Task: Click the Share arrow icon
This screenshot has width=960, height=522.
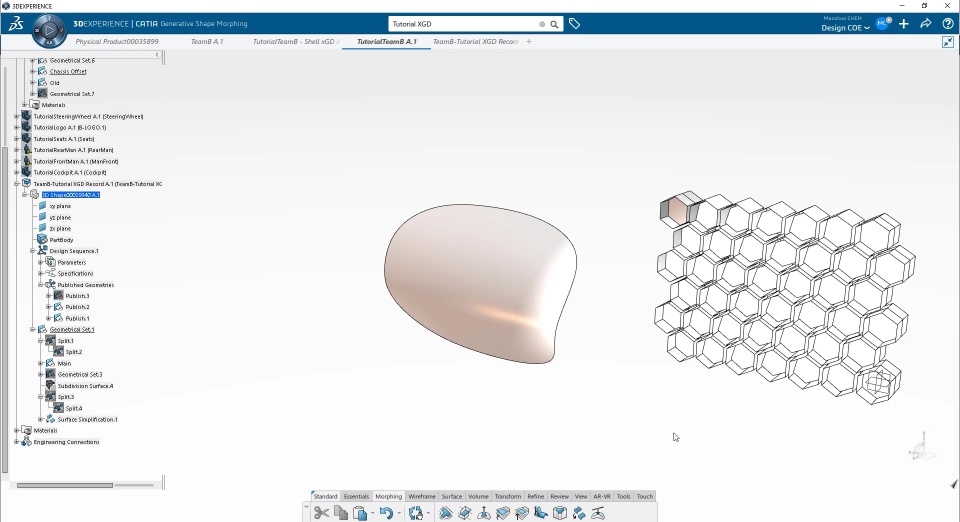Action: point(926,24)
